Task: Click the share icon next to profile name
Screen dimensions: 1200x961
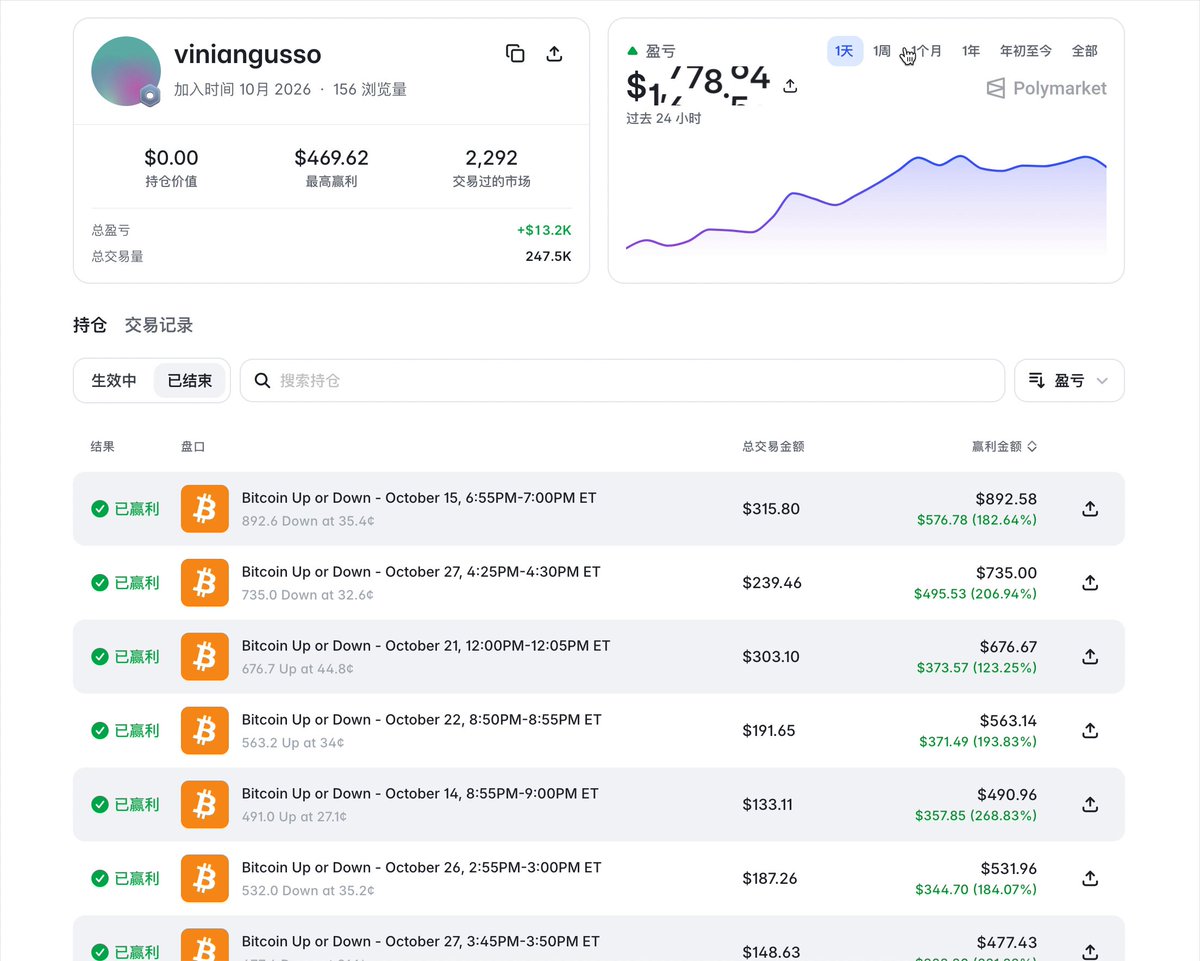Action: (554, 54)
